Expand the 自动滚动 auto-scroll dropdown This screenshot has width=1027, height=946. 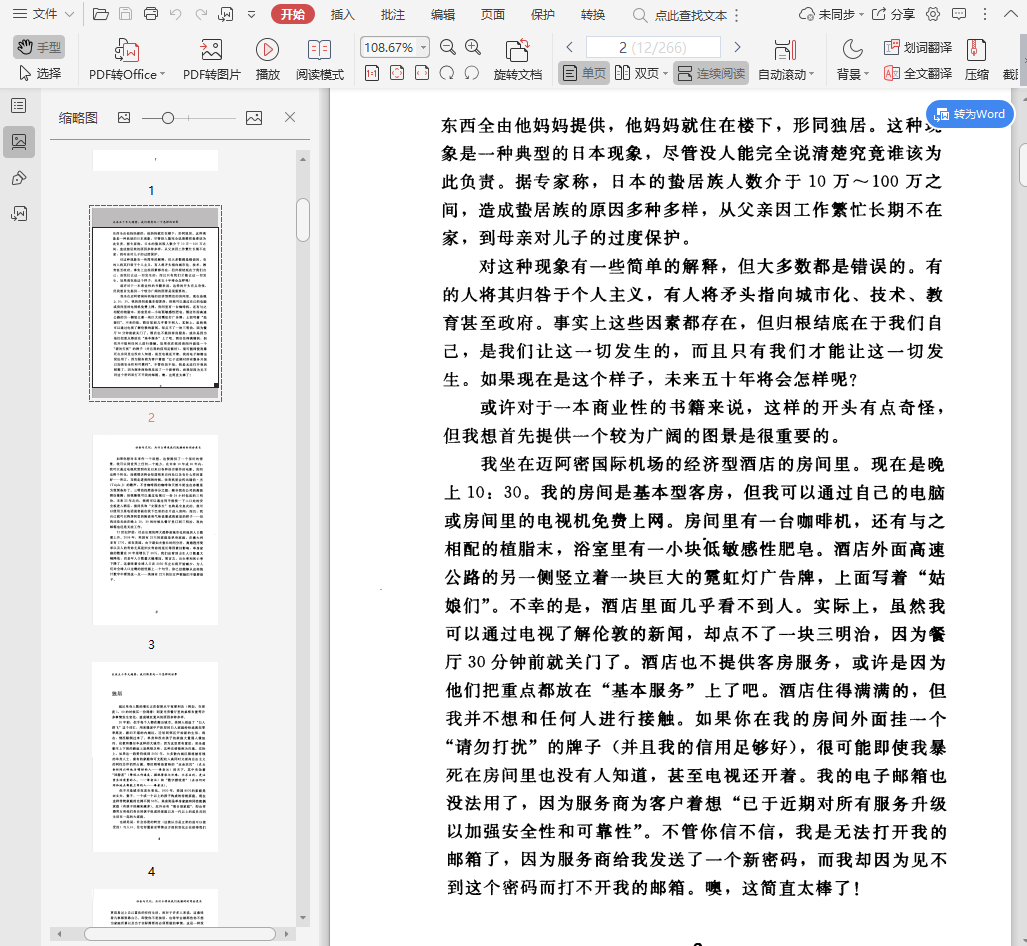811,74
